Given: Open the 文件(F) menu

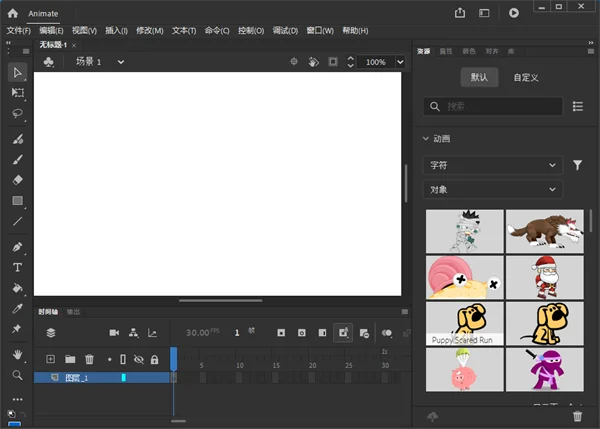Looking at the screenshot, I should (x=19, y=31).
